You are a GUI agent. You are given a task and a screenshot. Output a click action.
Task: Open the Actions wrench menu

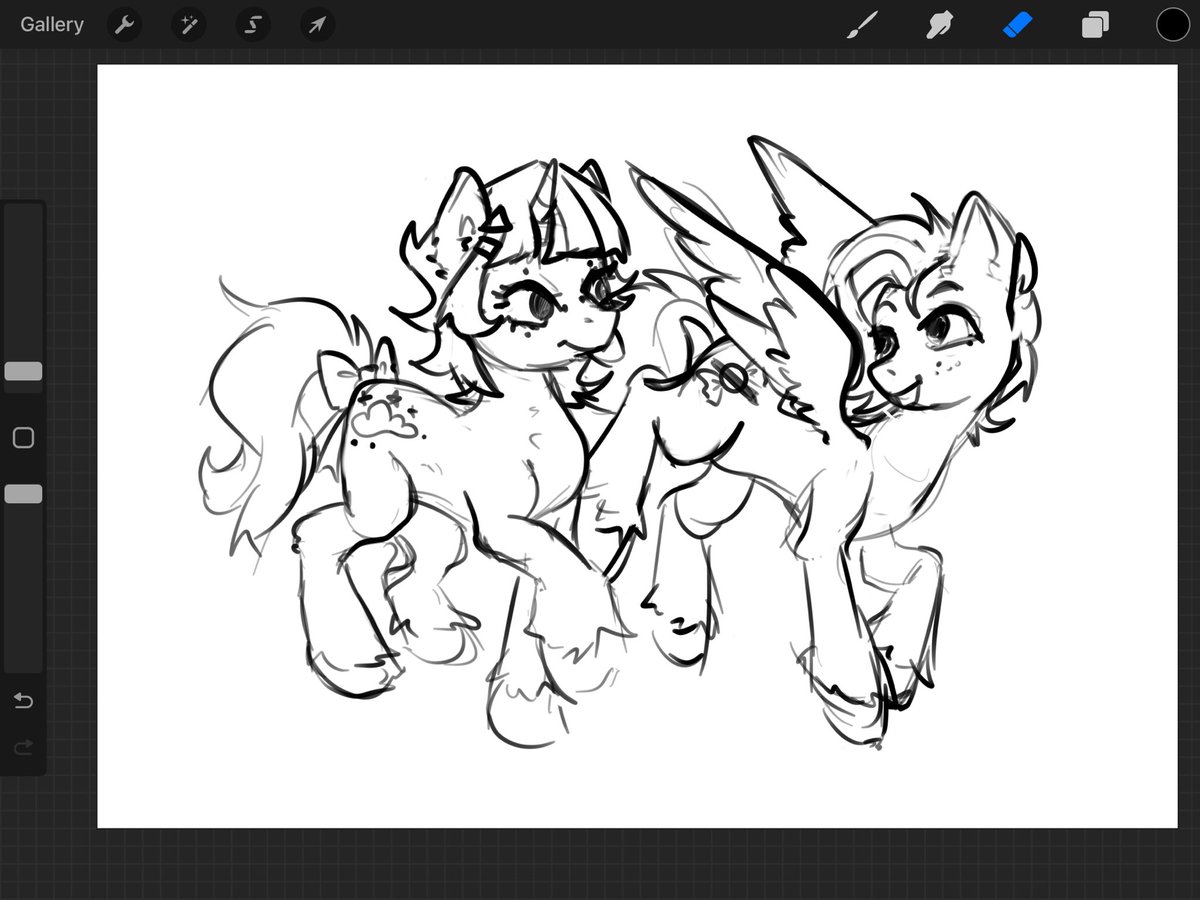(124, 25)
